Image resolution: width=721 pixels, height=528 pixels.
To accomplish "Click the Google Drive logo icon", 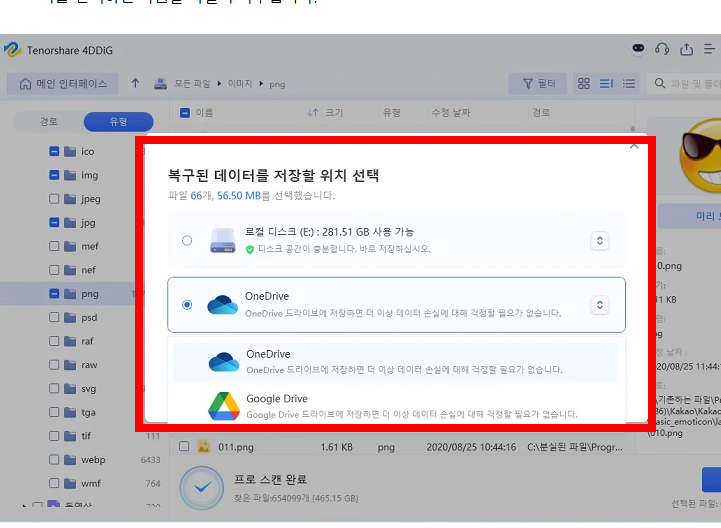I will (x=224, y=406).
